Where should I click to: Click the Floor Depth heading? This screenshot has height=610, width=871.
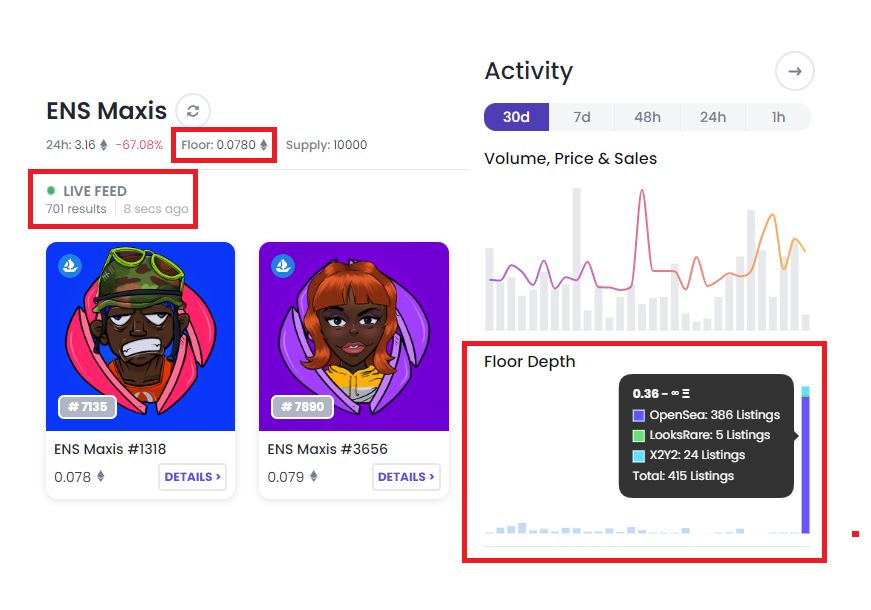(529, 362)
